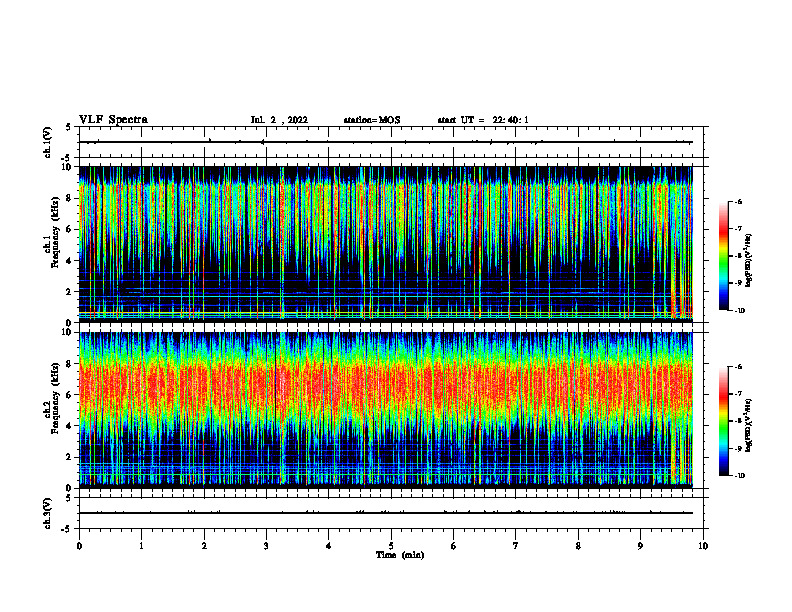Click the "ch.1(V)" waveform axis label
The height and width of the screenshot is (612, 792).
(x=47, y=142)
